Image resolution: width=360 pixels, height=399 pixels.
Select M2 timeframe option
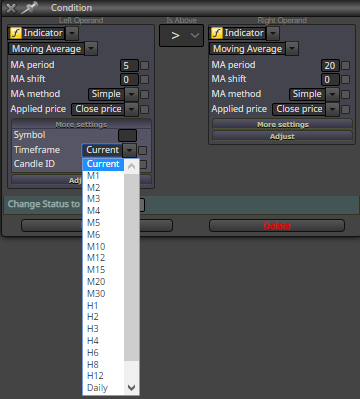[103, 188]
